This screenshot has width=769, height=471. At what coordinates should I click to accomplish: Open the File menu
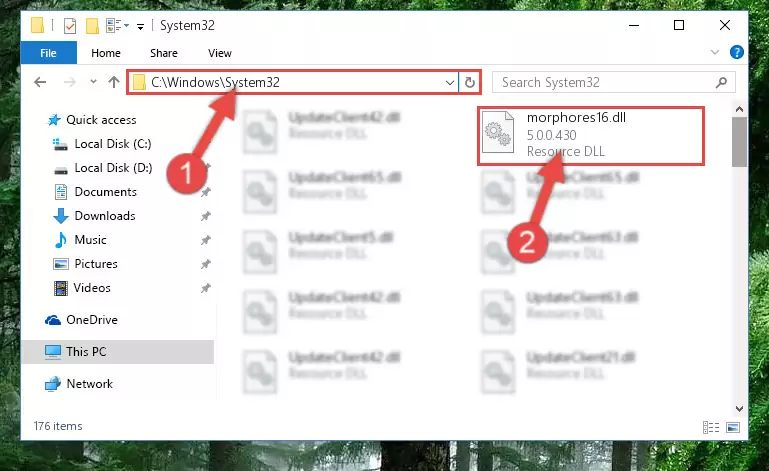tap(49, 52)
